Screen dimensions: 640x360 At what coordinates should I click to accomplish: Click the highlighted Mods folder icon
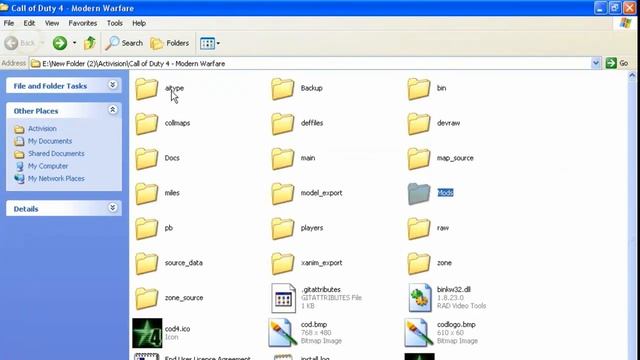(x=419, y=193)
